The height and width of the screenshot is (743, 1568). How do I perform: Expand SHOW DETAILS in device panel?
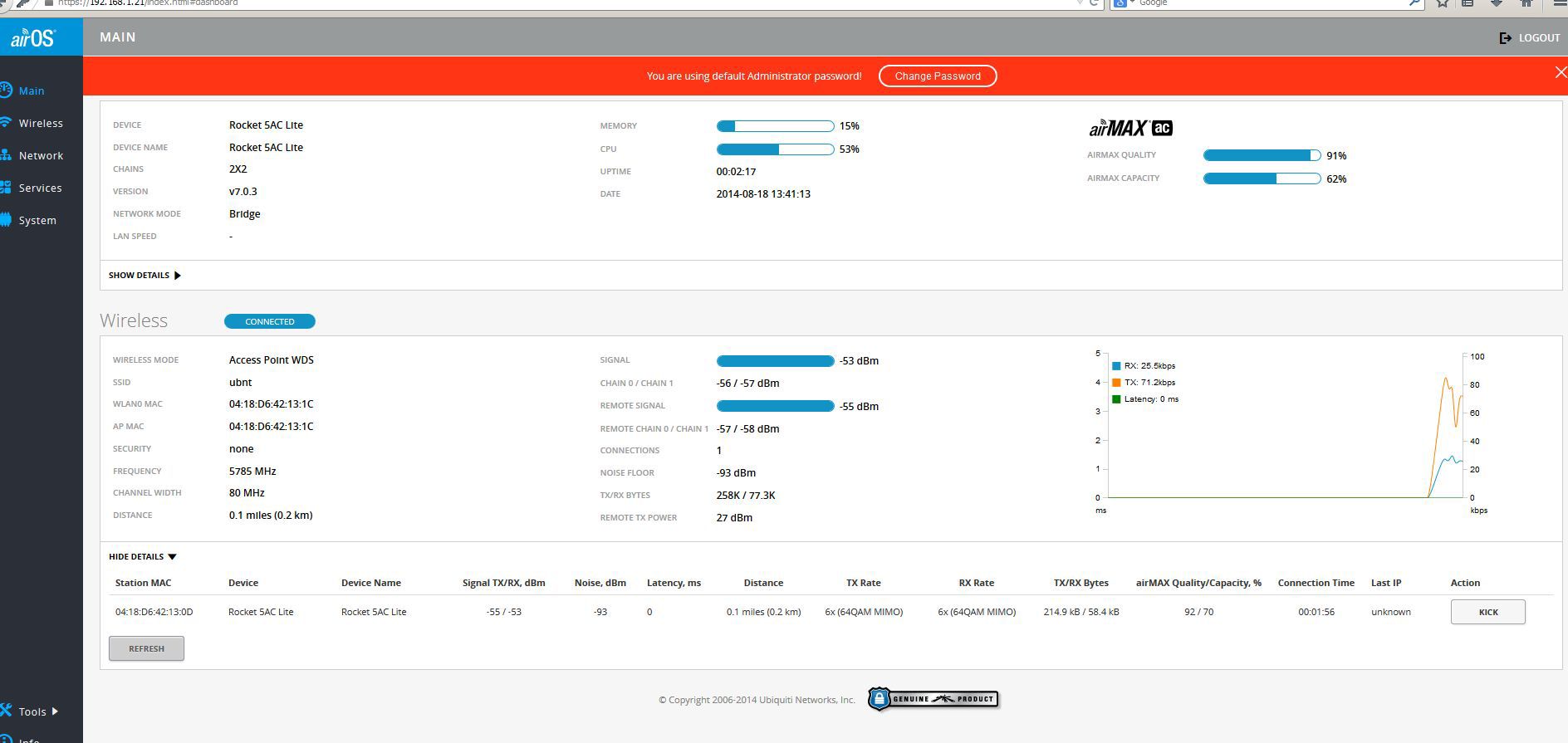tap(145, 275)
